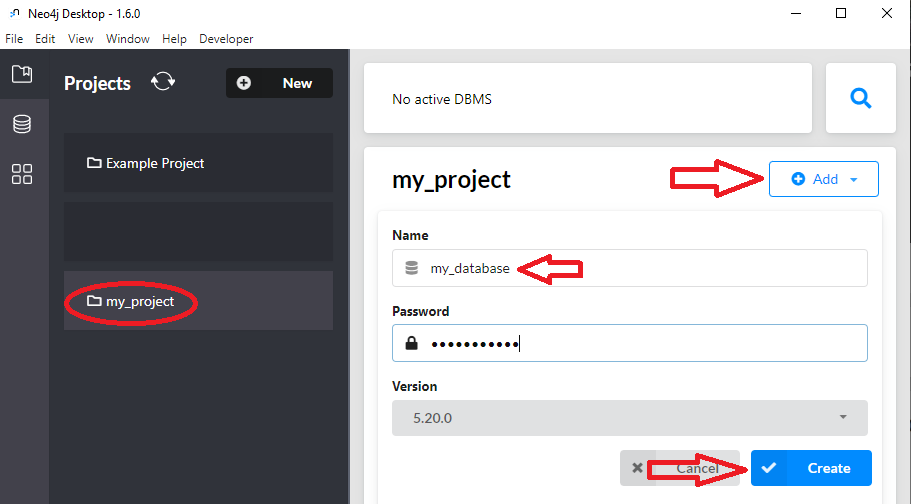Click the my_project heading
This screenshot has width=911, height=504.
451,180
